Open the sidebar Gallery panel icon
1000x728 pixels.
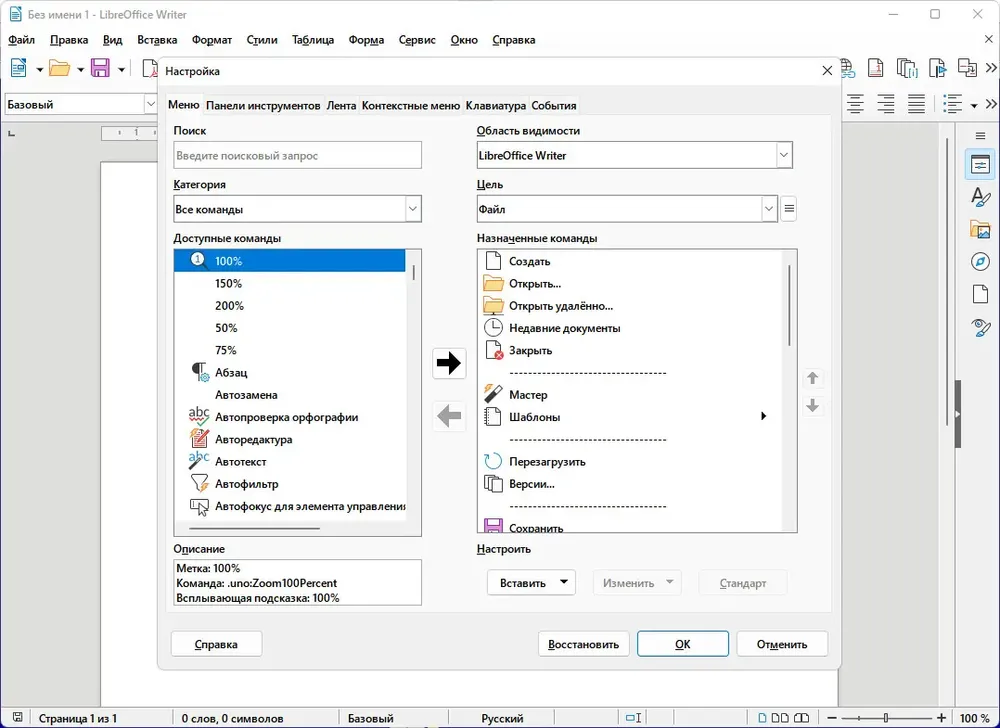point(980,229)
